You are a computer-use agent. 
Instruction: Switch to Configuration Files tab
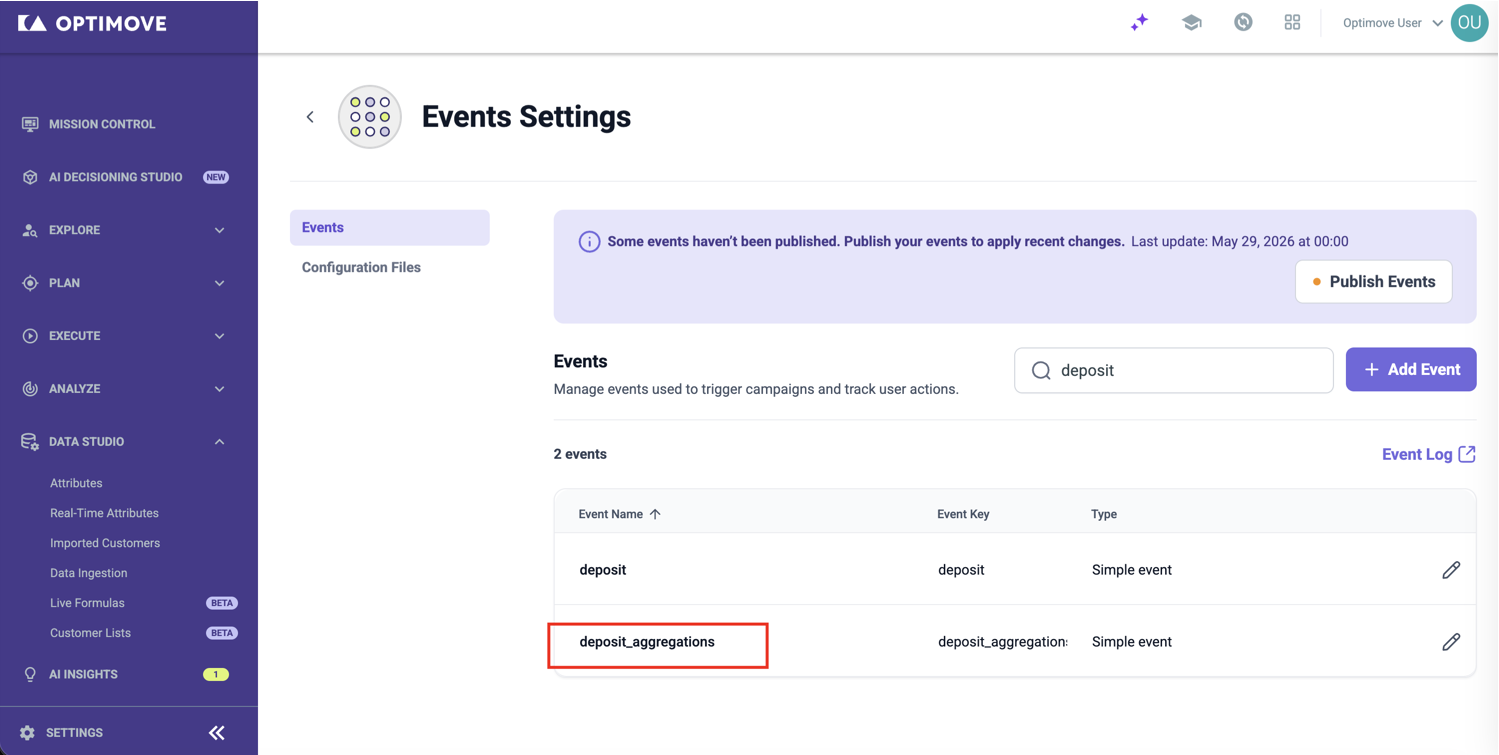point(361,268)
